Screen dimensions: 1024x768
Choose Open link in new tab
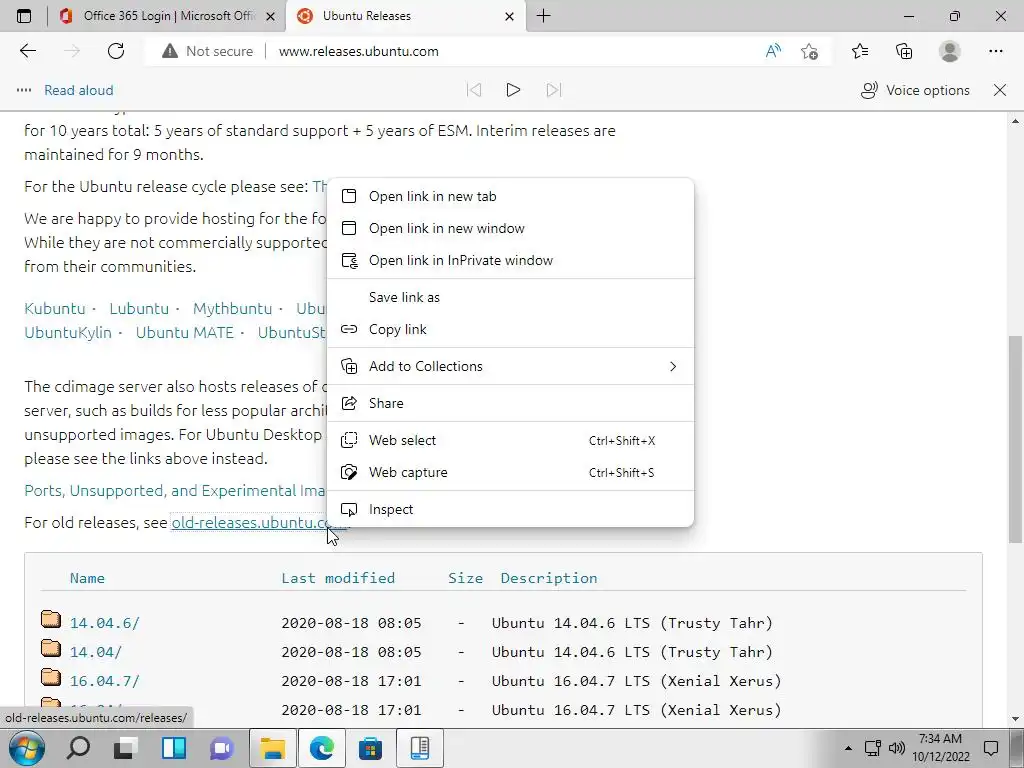tap(510, 197)
